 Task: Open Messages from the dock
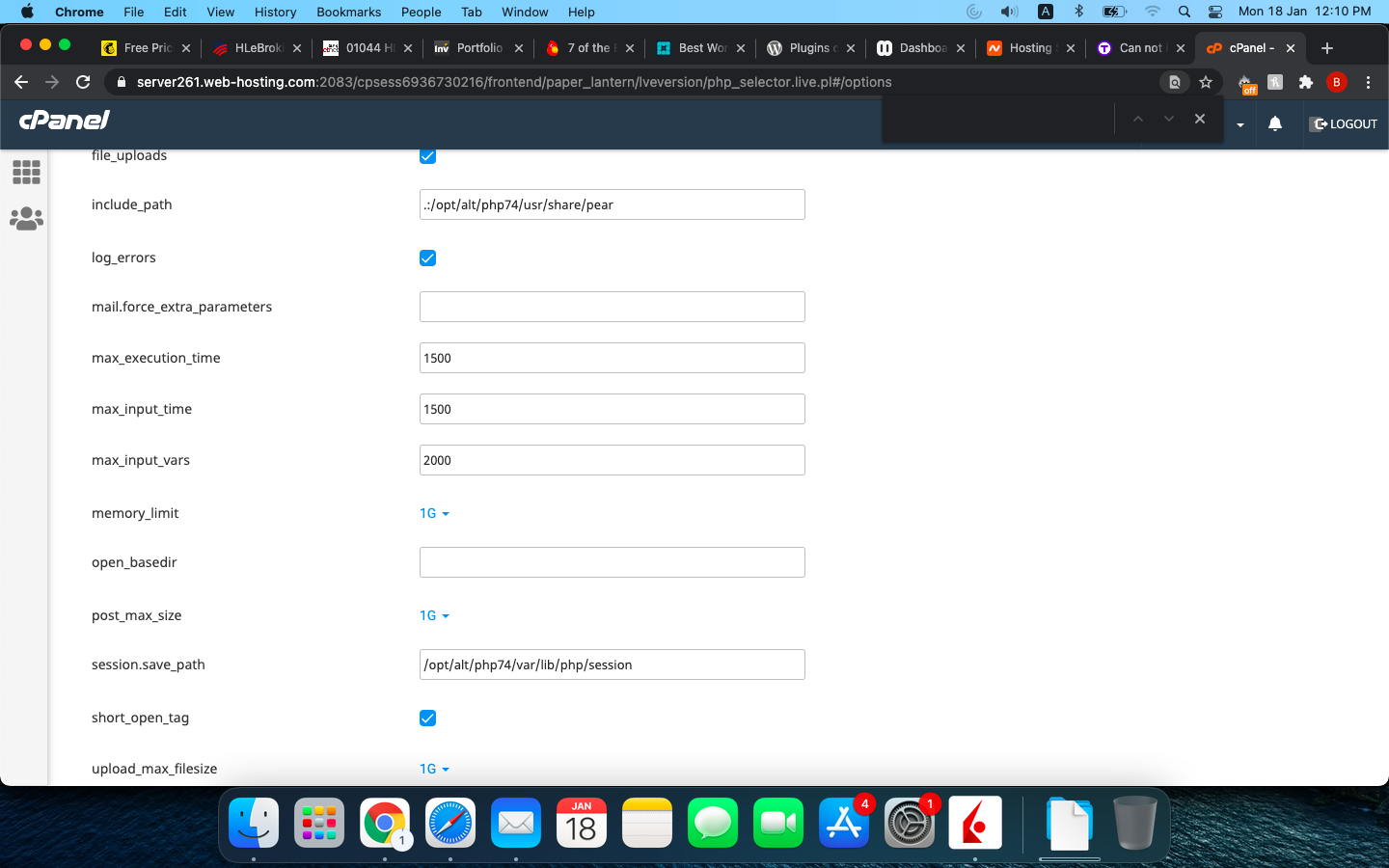pos(713,823)
